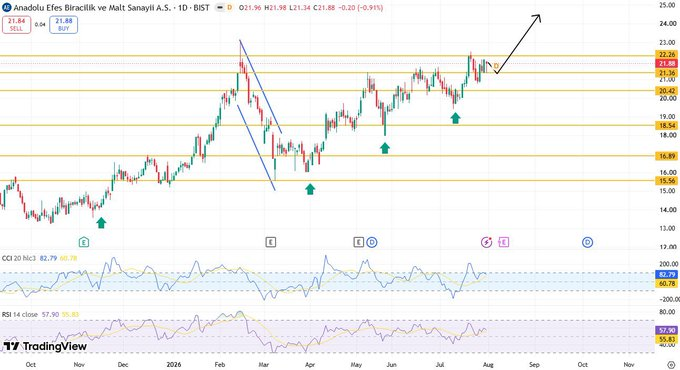This screenshot has width=680, height=370.
Task: Select the 16.89 horizontal line price label
Action: (667, 156)
